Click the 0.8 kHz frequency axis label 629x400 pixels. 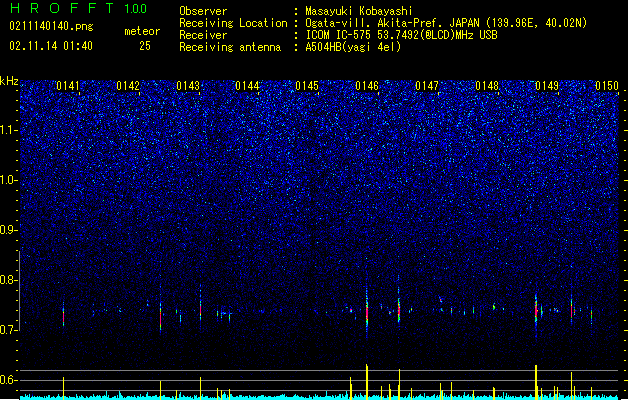[9, 280]
